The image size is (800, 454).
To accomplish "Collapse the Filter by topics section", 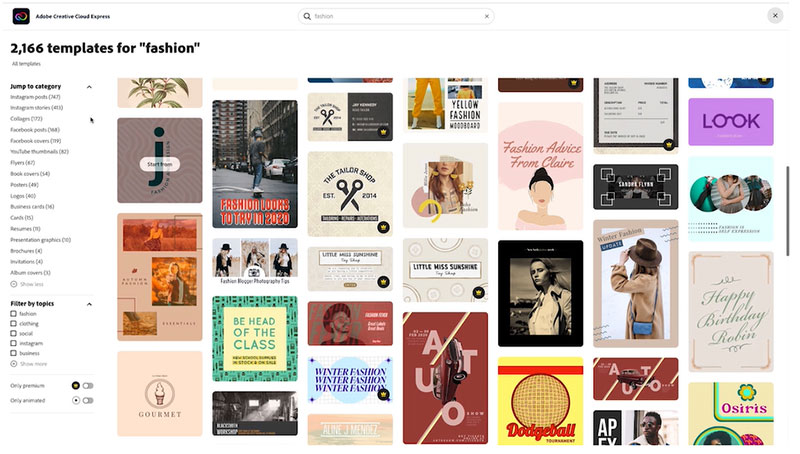I will 89,303.
